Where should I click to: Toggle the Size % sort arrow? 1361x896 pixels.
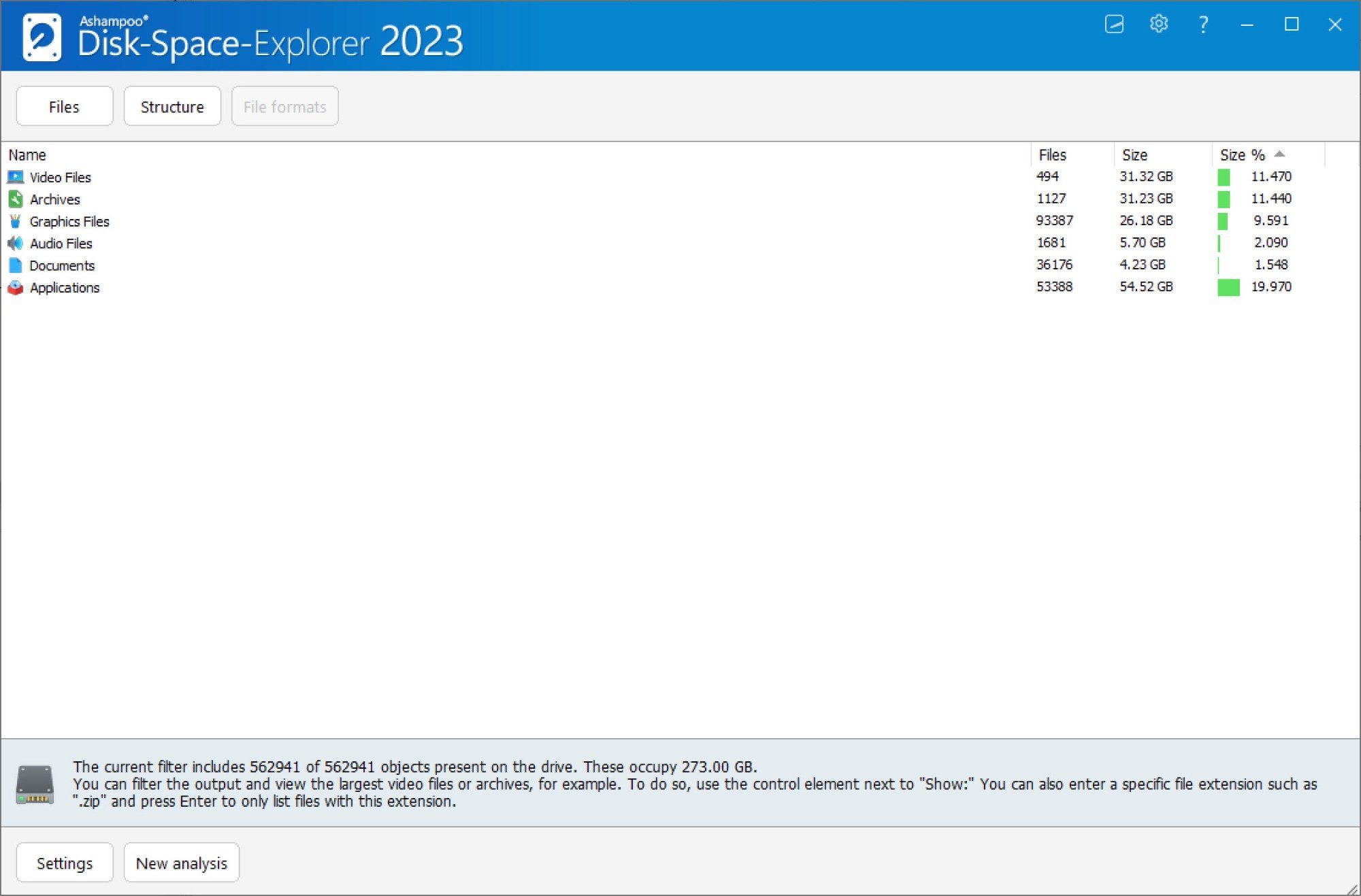click(1279, 154)
